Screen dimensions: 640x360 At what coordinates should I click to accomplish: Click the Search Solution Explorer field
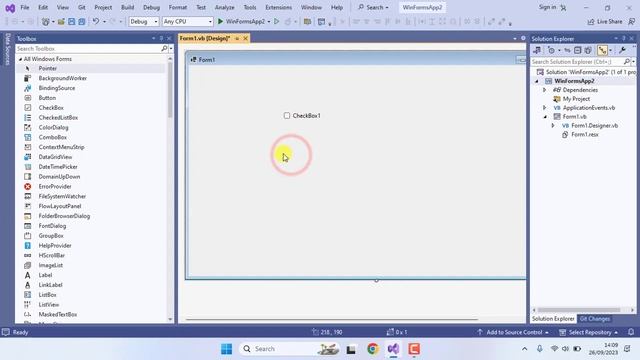577,62
